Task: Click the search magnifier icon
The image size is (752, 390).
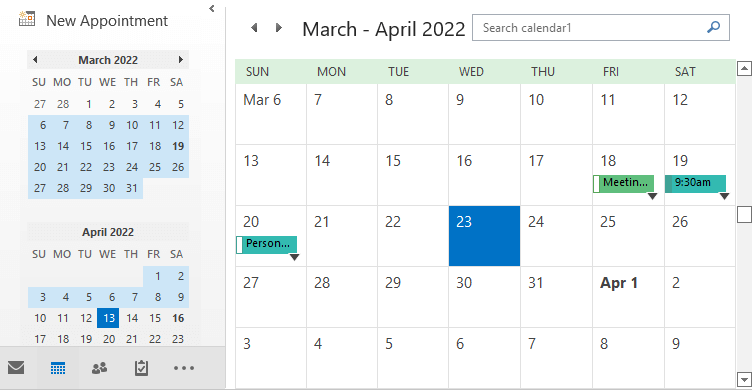Action: click(714, 27)
